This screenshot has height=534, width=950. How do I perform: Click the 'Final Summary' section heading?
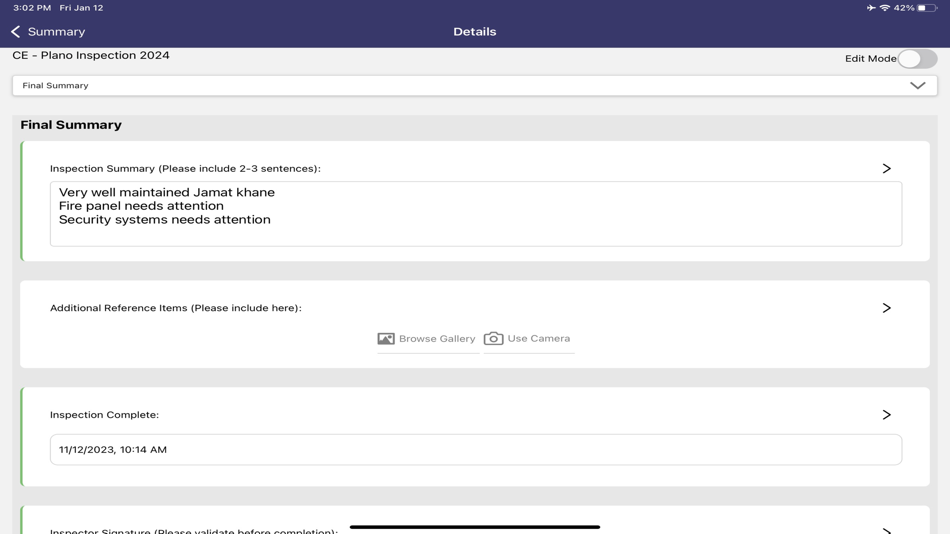(x=71, y=125)
